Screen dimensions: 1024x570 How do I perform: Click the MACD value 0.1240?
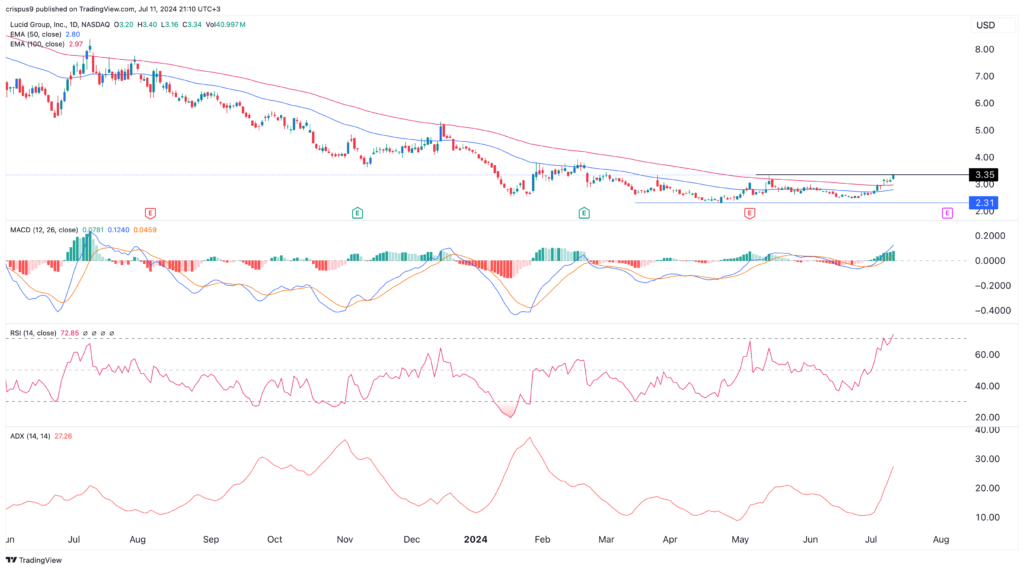tap(118, 230)
